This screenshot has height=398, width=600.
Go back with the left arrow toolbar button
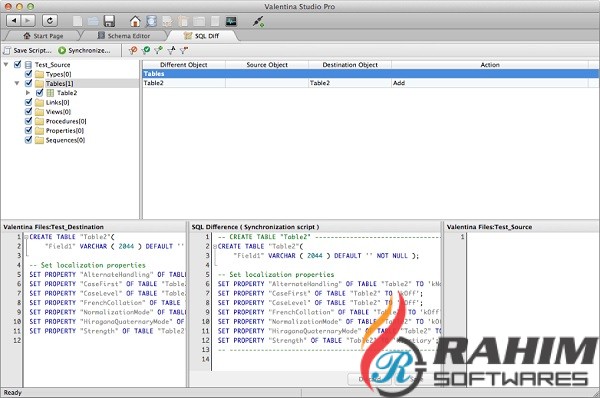pyautogui.click(x=14, y=21)
